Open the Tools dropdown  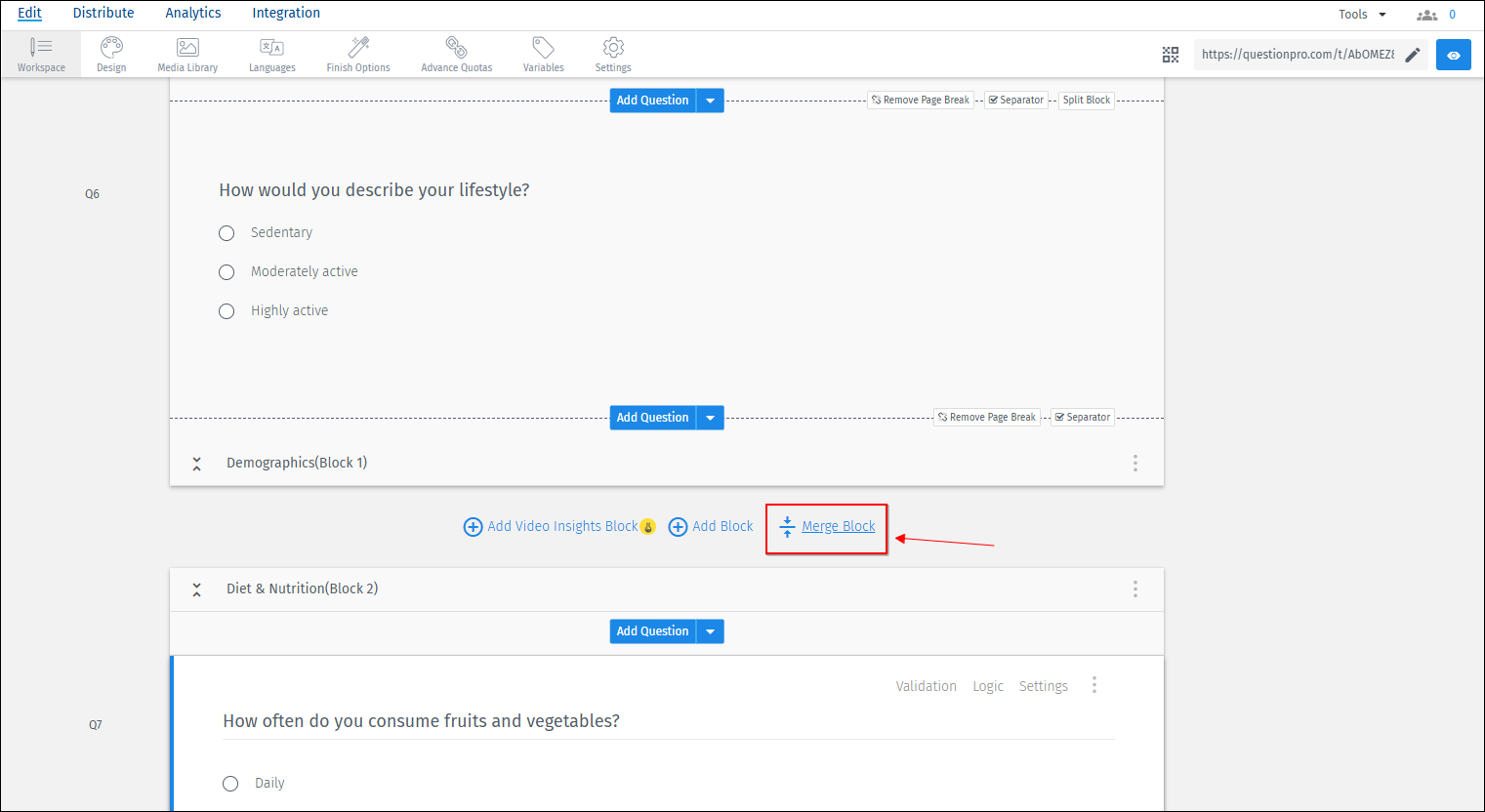pyautogui.click(x=1361, y=14)
